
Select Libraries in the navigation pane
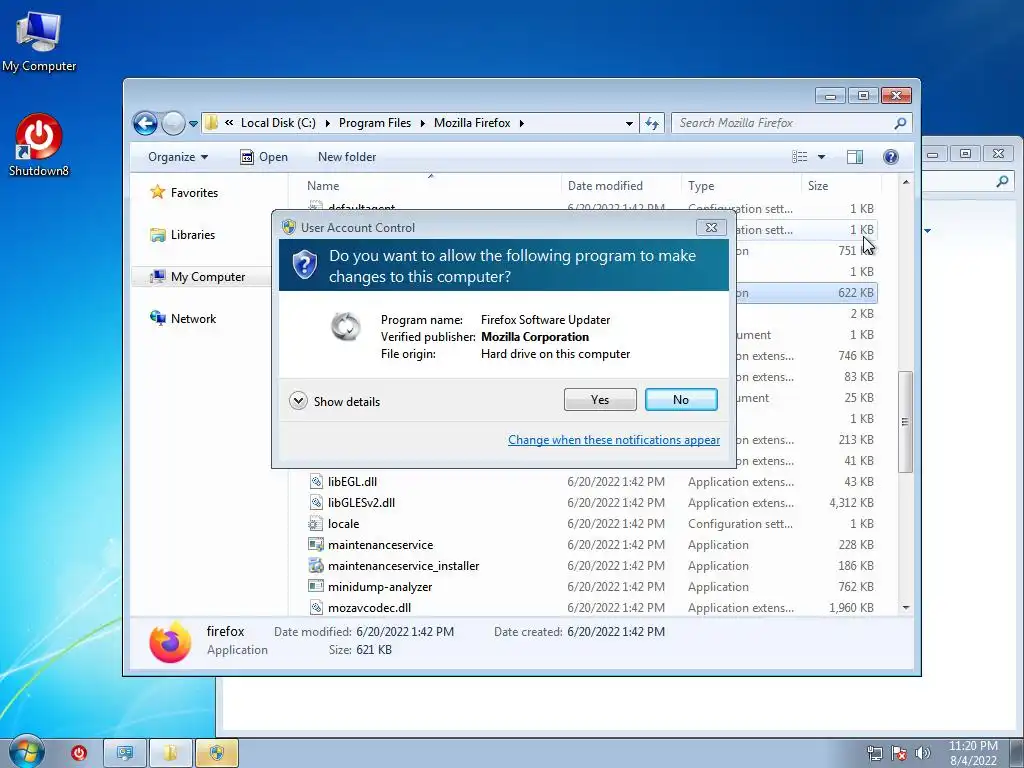tap(193, 234)
